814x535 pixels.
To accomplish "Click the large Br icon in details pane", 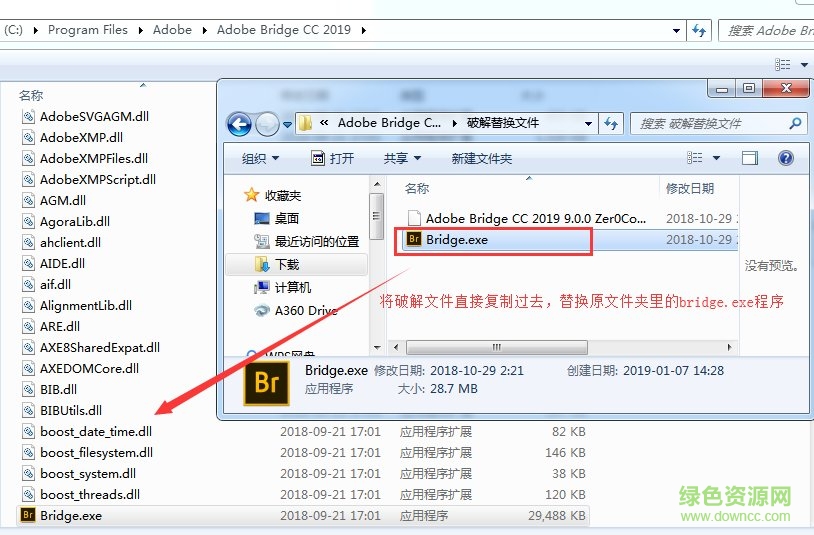I will point(266,384).
